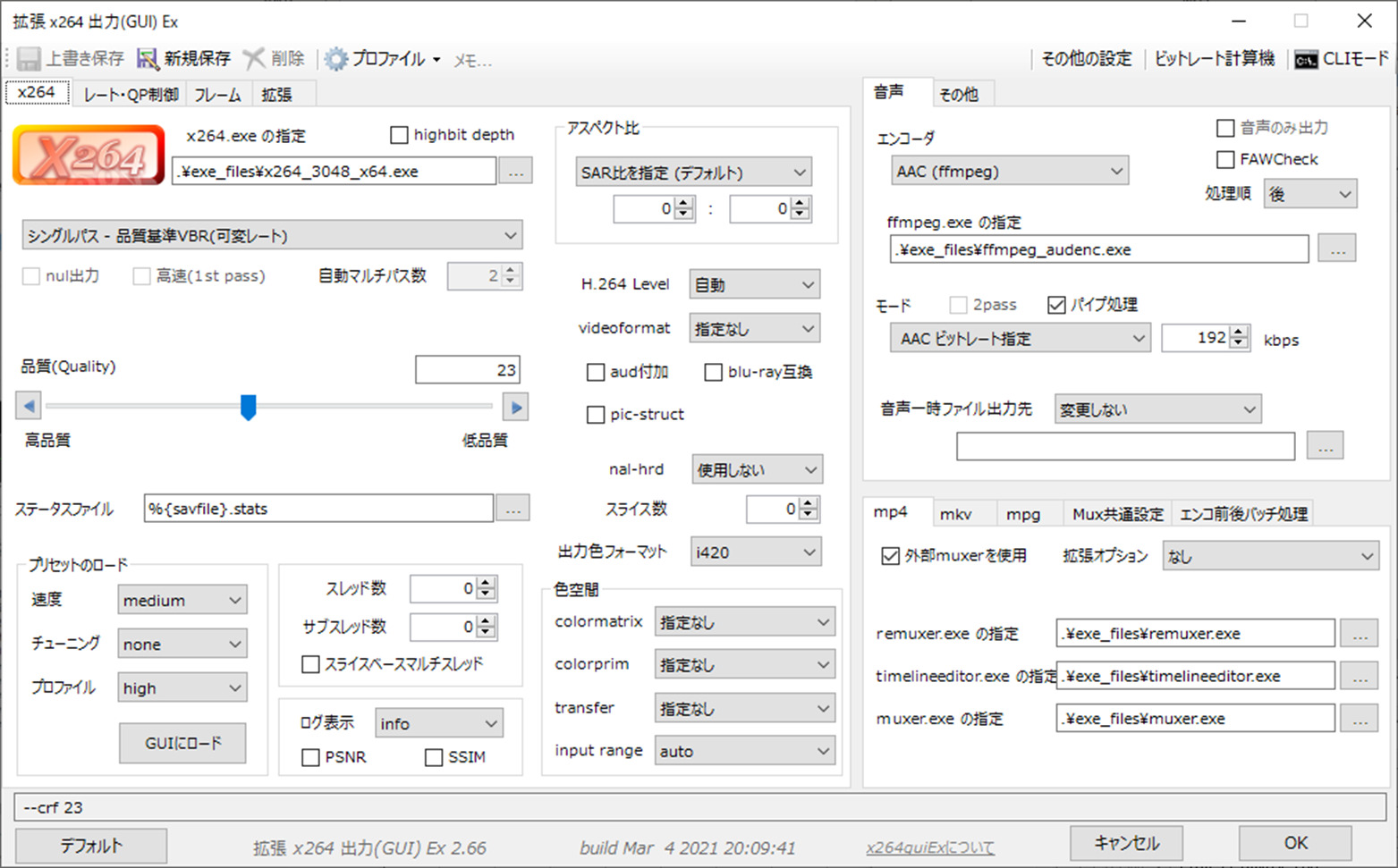Browse for x264.exe with the ... button
1398x868 pixels.
(516, 171)
